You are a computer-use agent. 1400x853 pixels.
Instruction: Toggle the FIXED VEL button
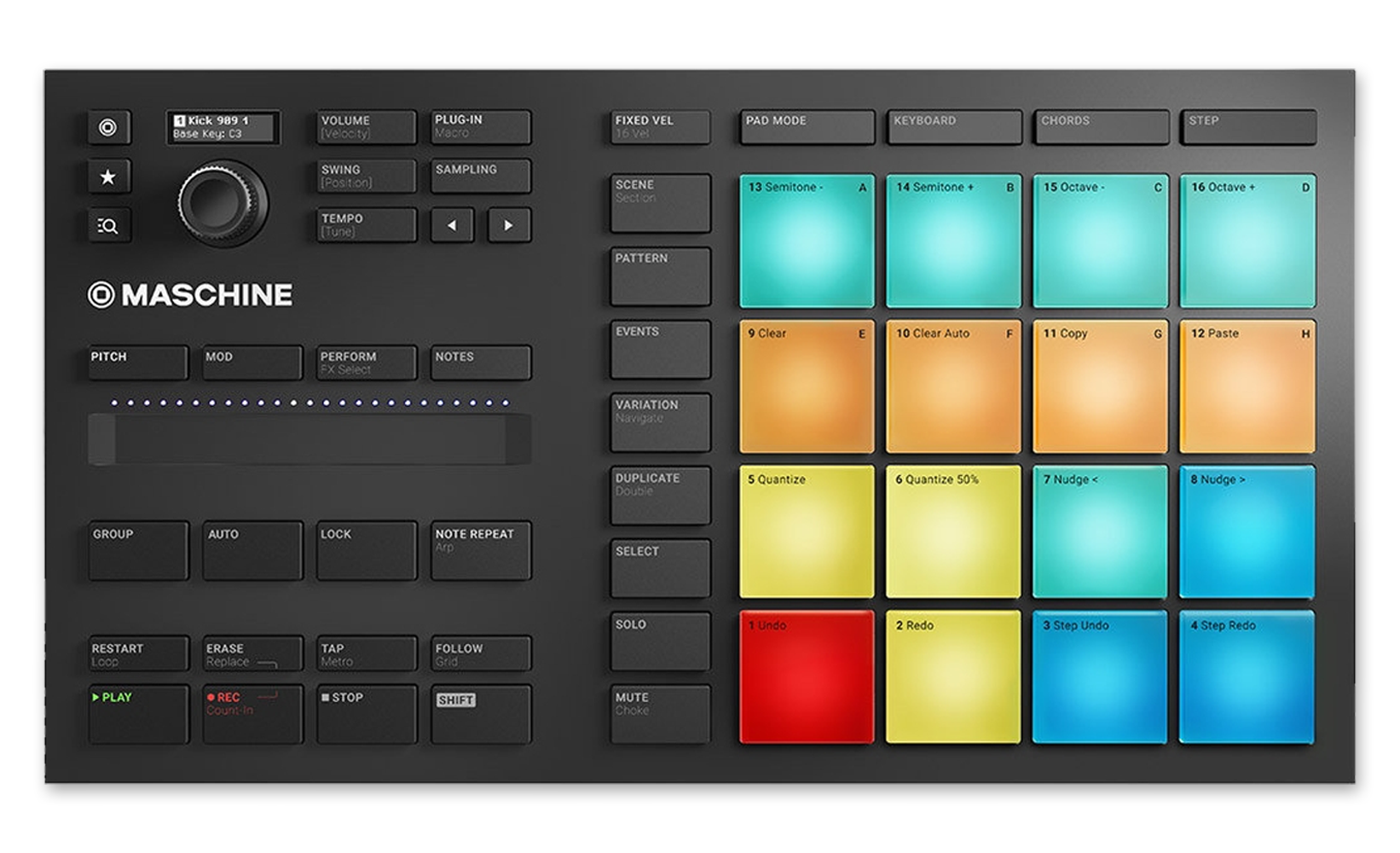click(661, 127)
